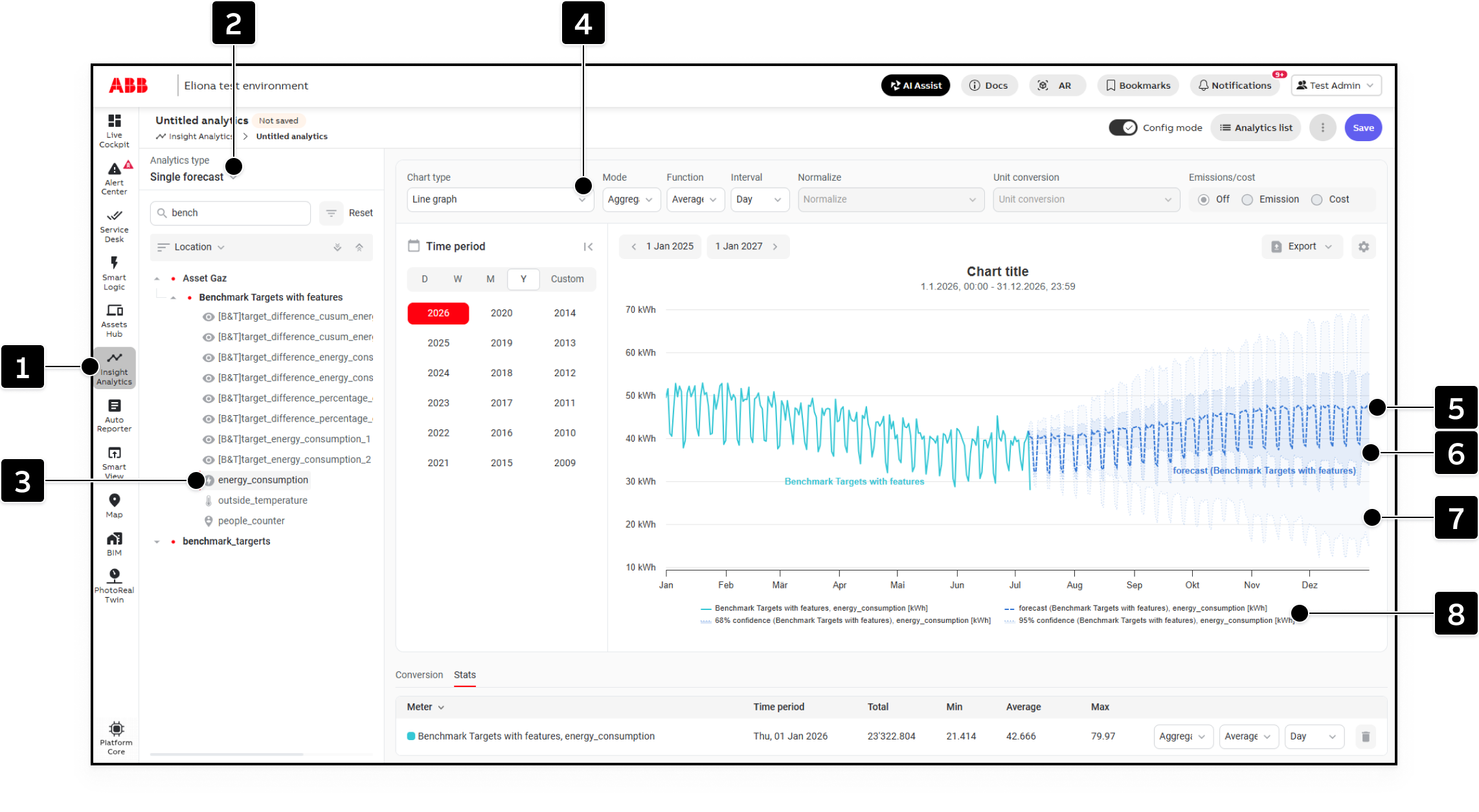Viewport: 1479px width, 812px height.
Task: Collapse the Time period panel
Action: 588,247
